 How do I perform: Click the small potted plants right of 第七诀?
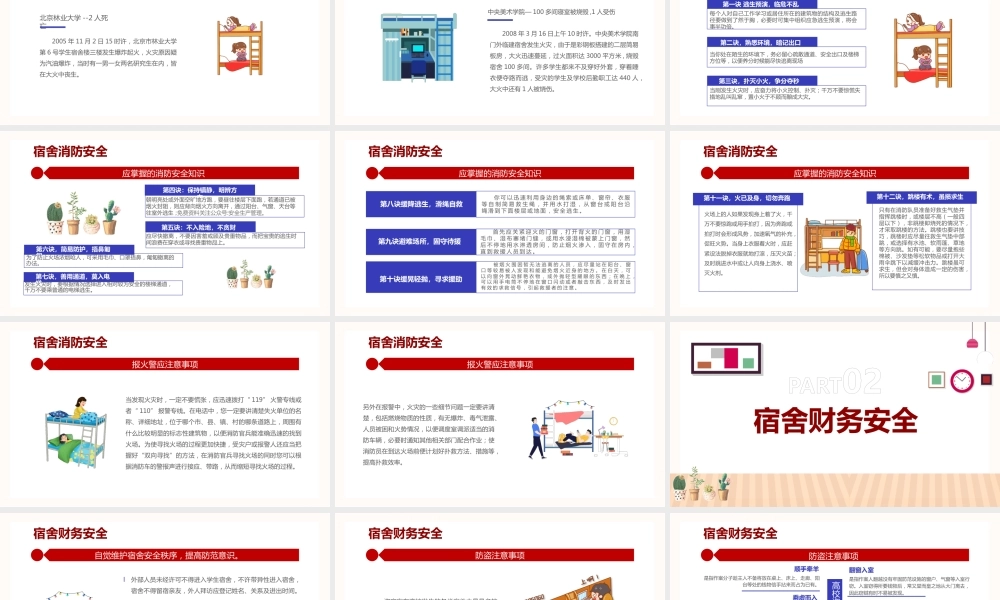(251, 274)
